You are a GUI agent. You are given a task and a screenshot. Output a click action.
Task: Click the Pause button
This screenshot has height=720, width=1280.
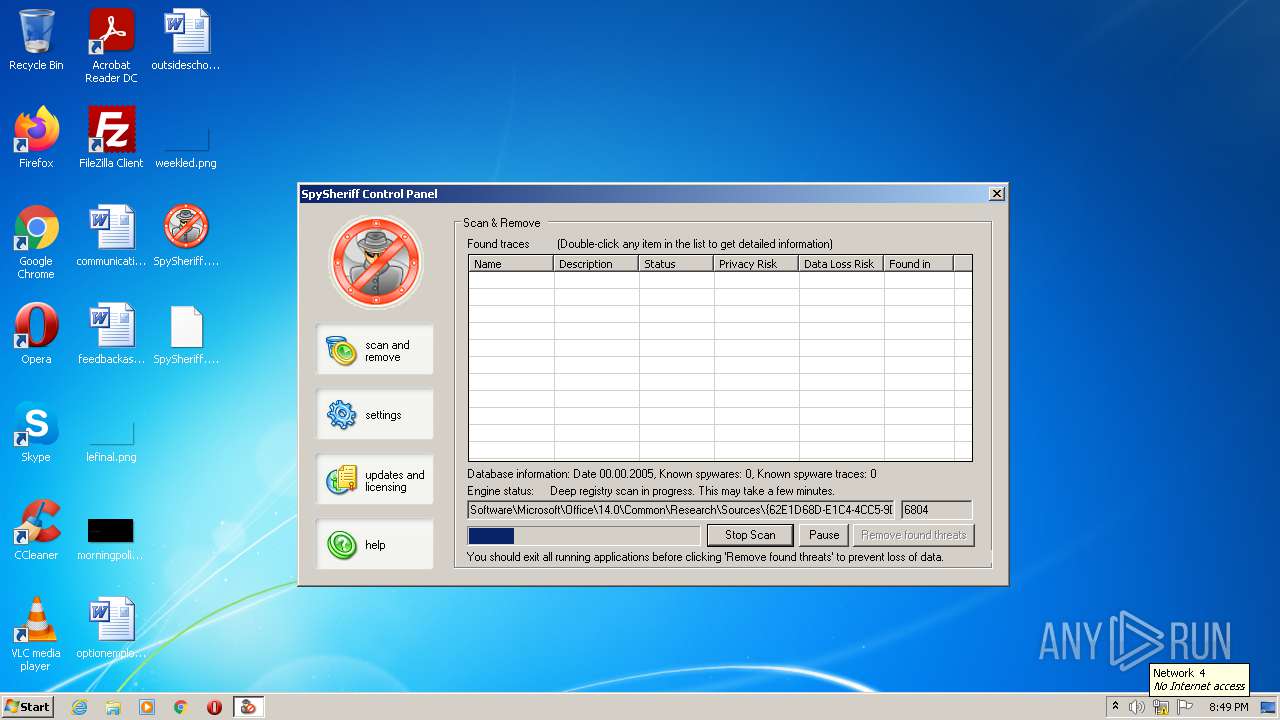click(824, 535)
